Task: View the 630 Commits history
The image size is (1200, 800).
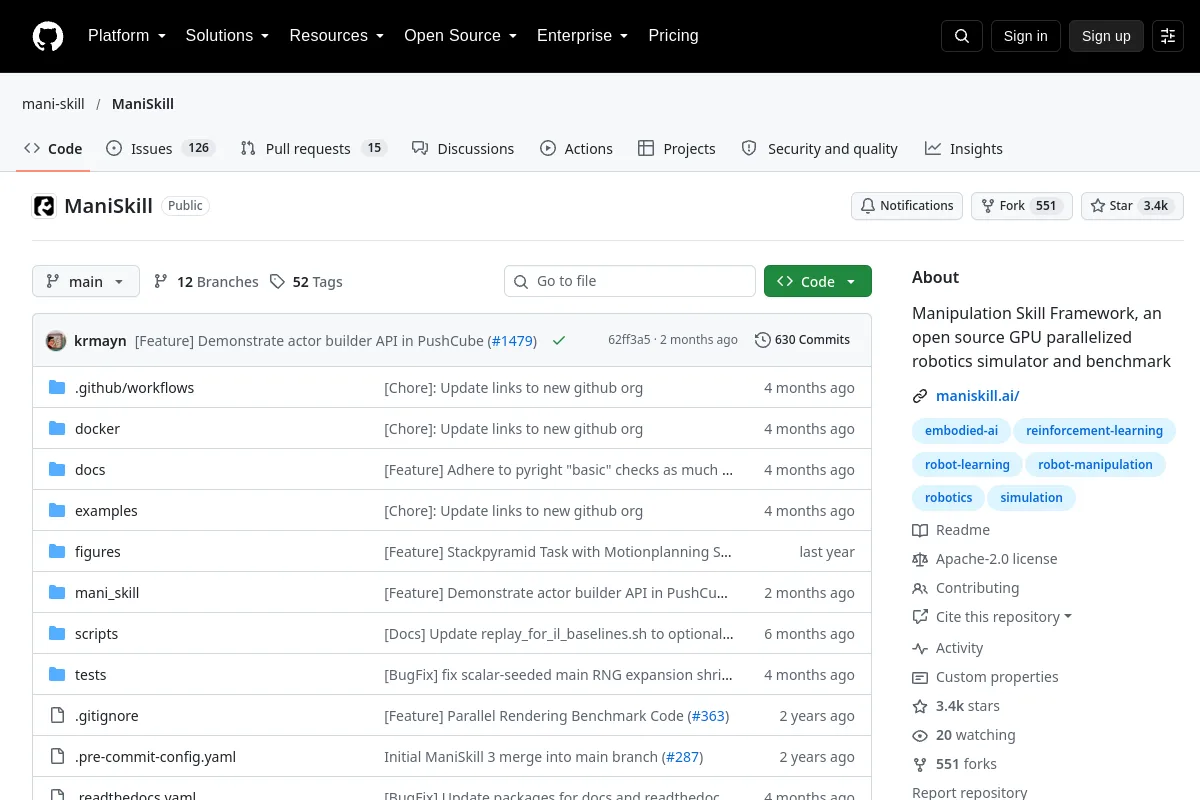Action: (803, 340)
